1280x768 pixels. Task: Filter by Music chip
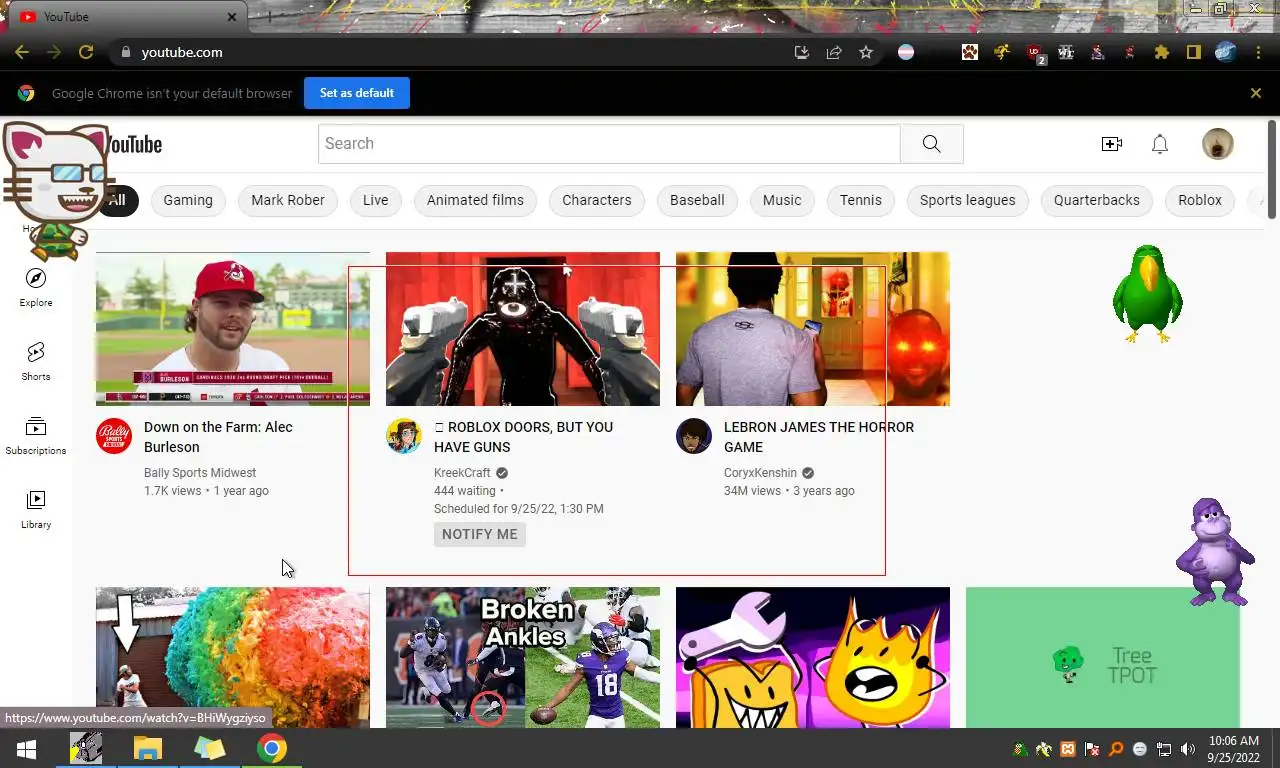782,200
